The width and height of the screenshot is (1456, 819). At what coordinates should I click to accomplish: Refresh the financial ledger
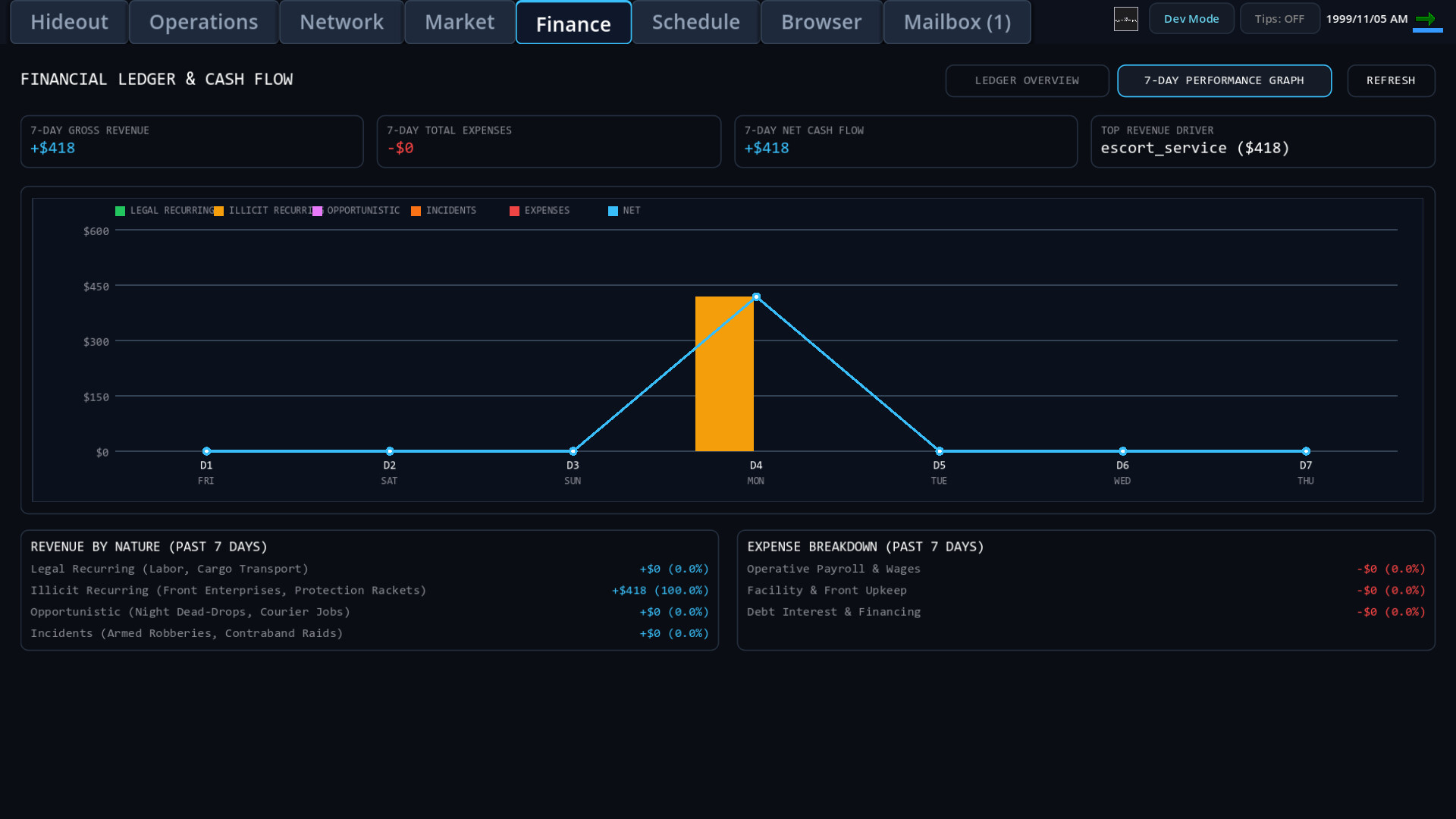click(x=1391, y=80)
